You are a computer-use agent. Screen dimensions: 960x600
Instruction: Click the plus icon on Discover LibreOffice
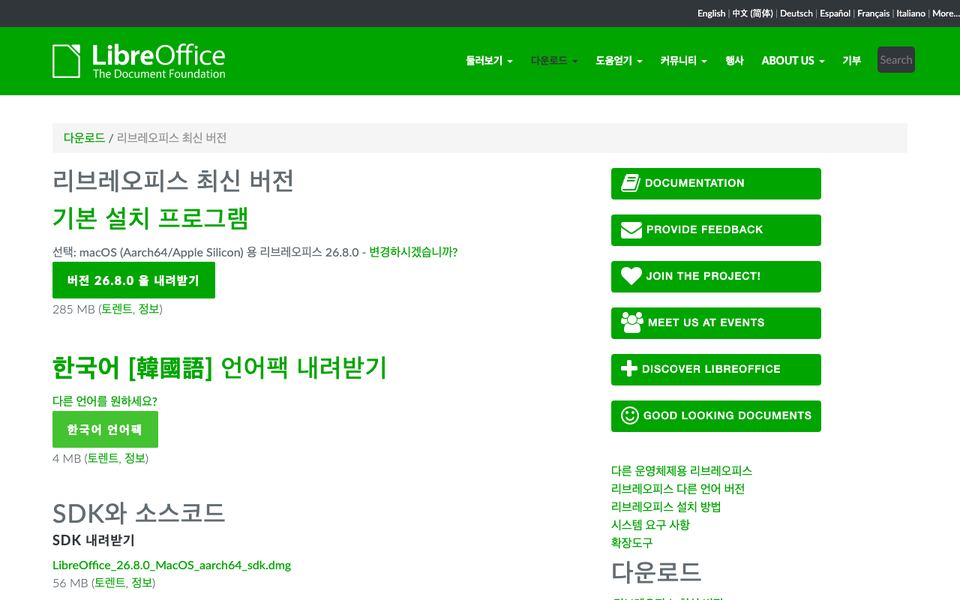(629, 369)
